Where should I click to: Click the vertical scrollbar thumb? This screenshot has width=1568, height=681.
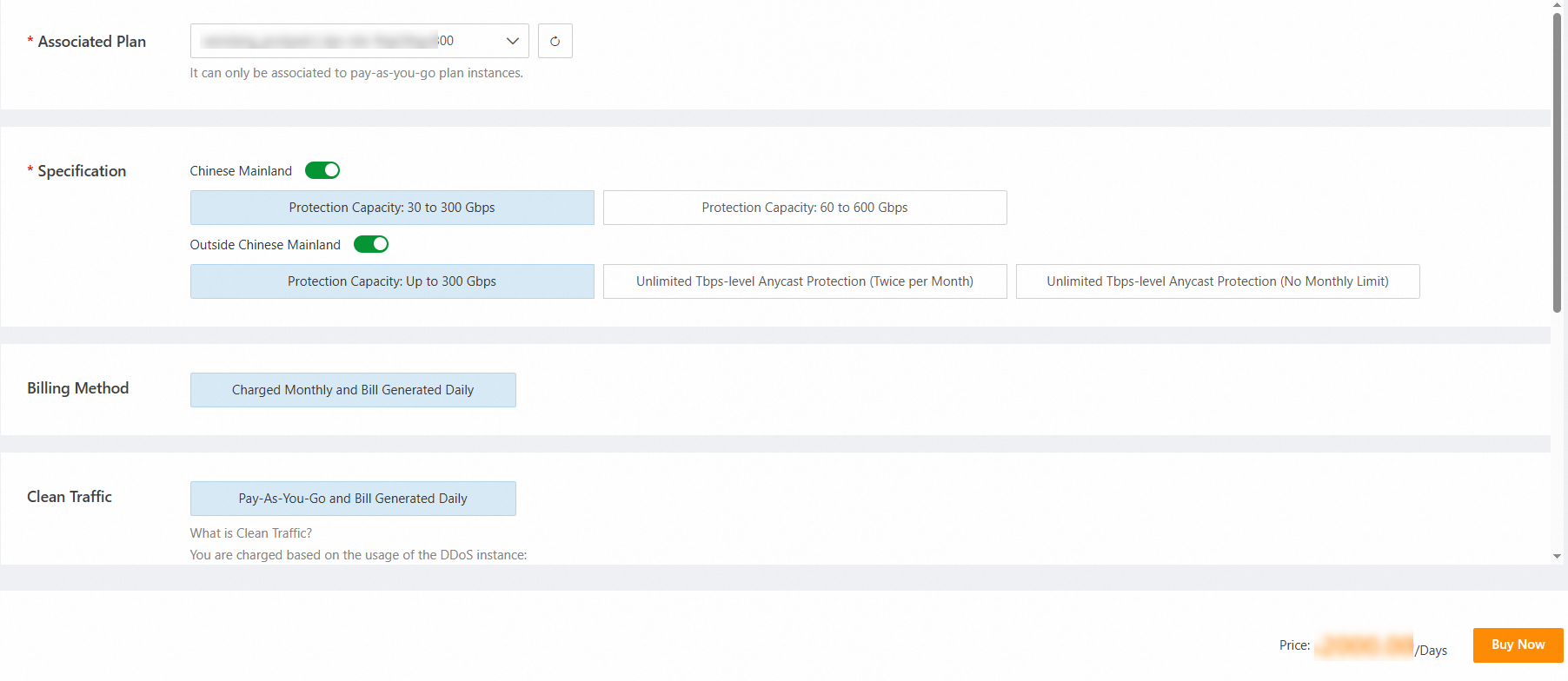pyautogui.click(x=1557, y=162)
